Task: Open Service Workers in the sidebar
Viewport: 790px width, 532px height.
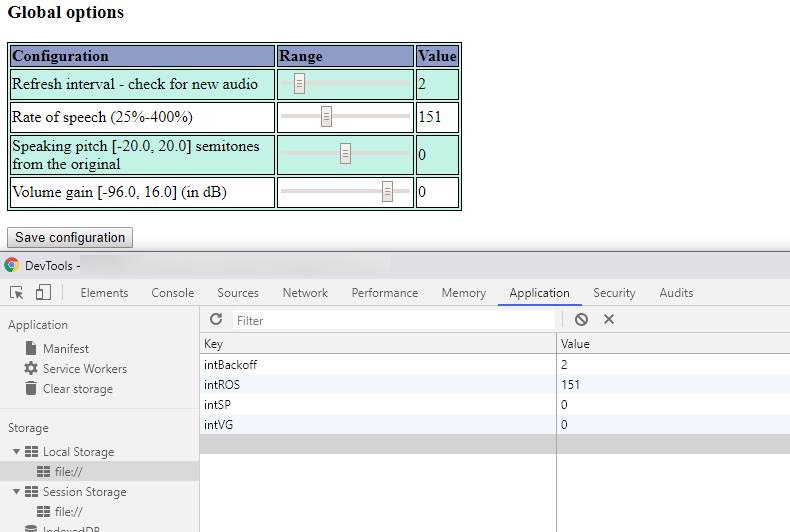Action: pos(85,369)
